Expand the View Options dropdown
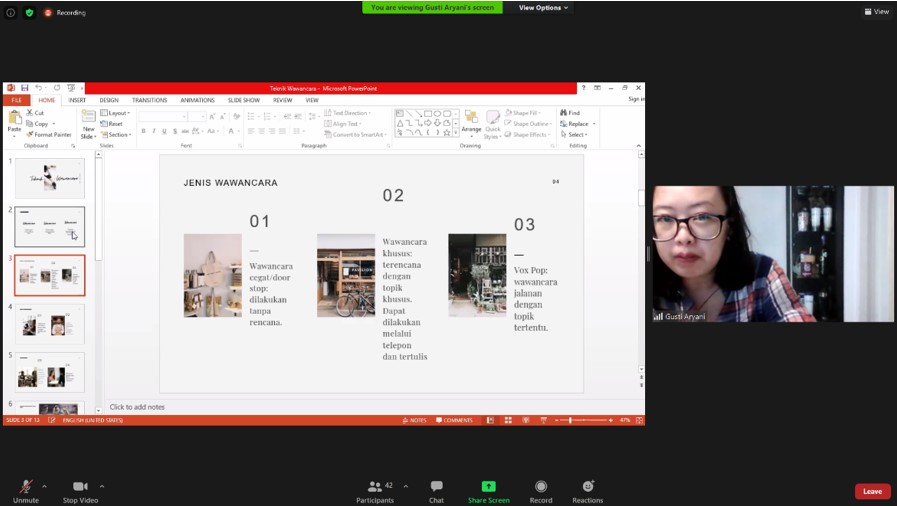897x506 pixels. click(543, 8)
